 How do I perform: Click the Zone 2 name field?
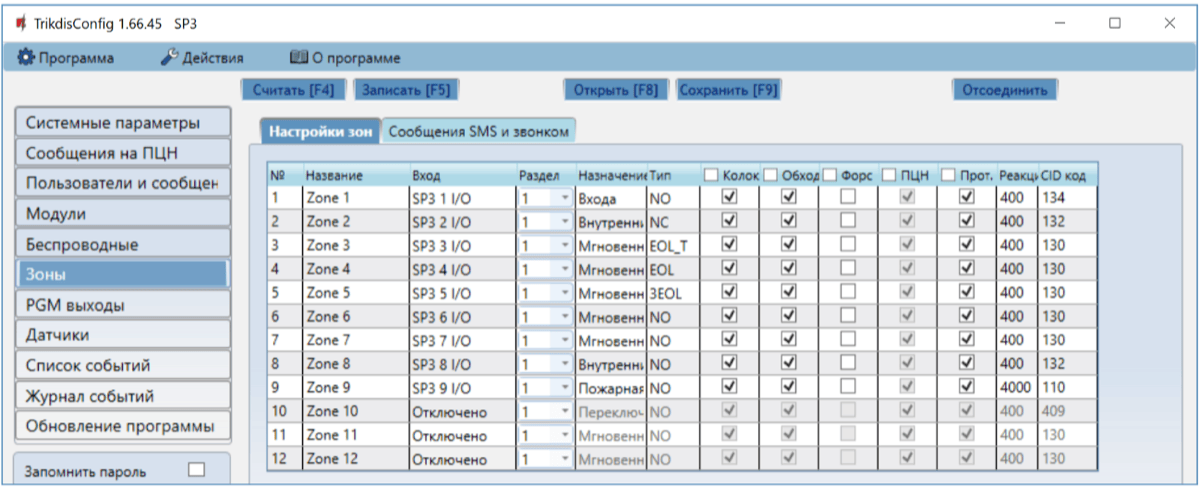pos(354,222)
